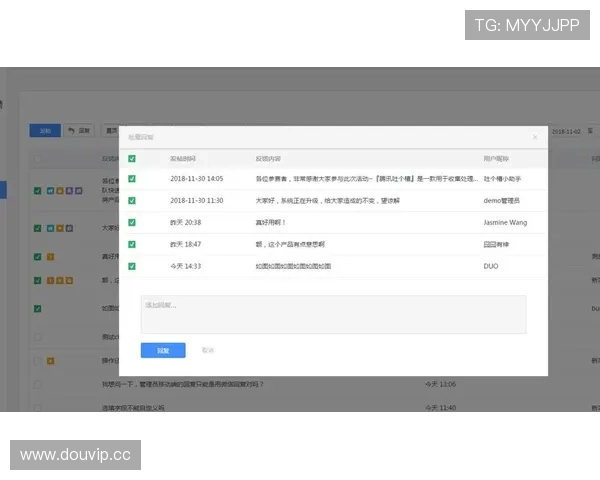This screenshot has width=600, height=480.
Task: Cancel the batch reply via 取消
Action: 208,350
